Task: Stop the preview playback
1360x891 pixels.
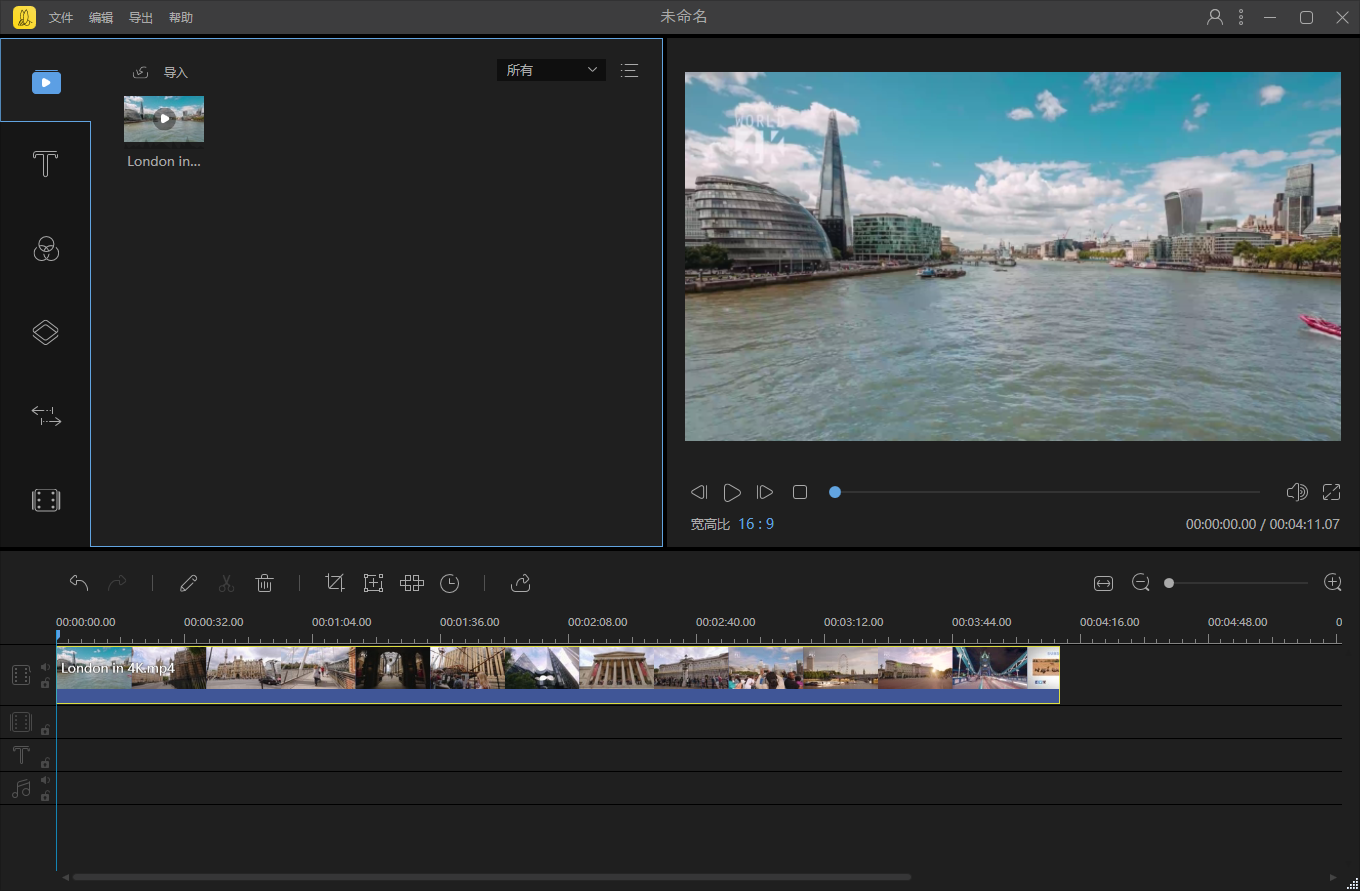Action: click(800, 492)
